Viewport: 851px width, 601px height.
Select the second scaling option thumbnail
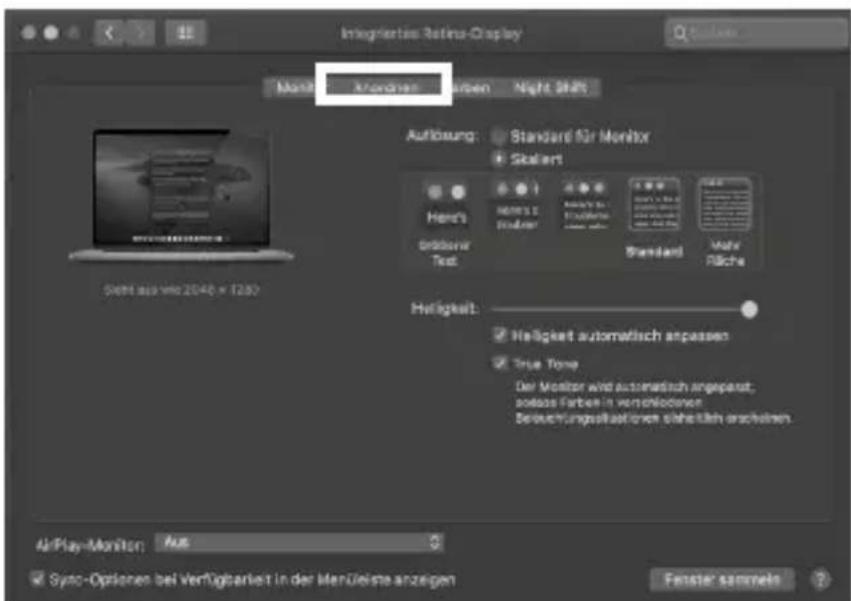coord(518,206)
